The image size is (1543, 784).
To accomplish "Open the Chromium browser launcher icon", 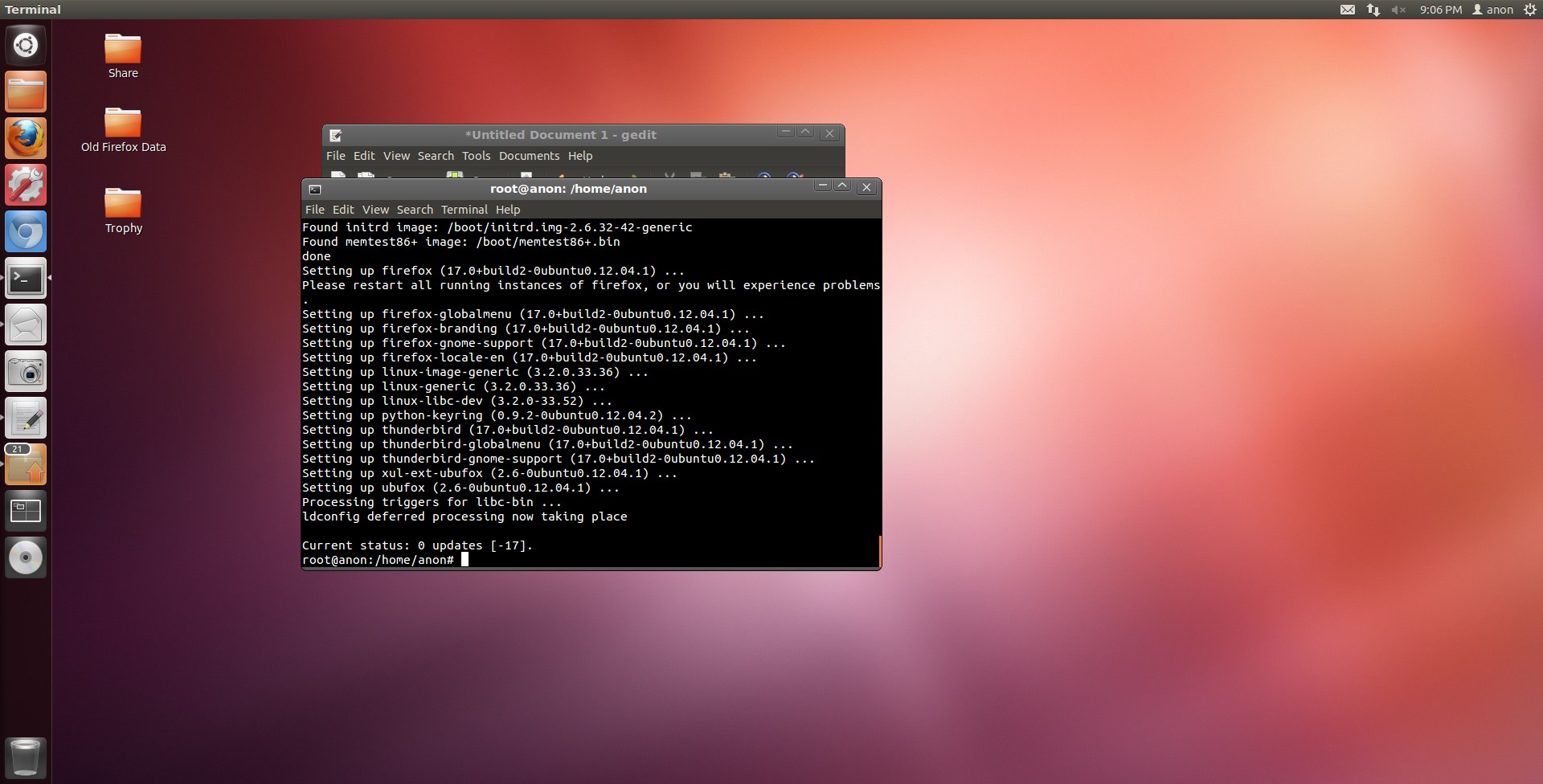I will 26,232.
